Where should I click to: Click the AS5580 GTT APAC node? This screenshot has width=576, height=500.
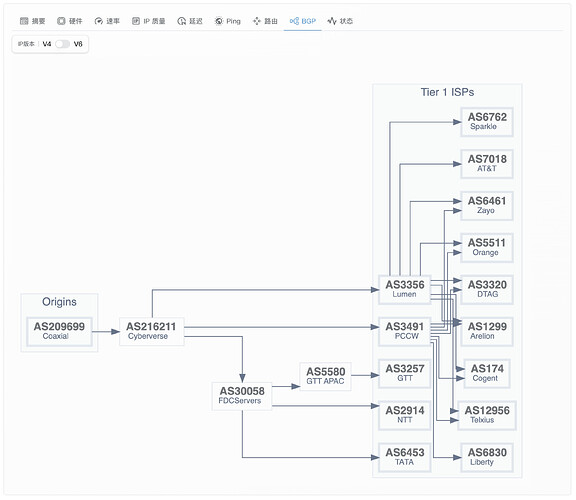(325, 376)
